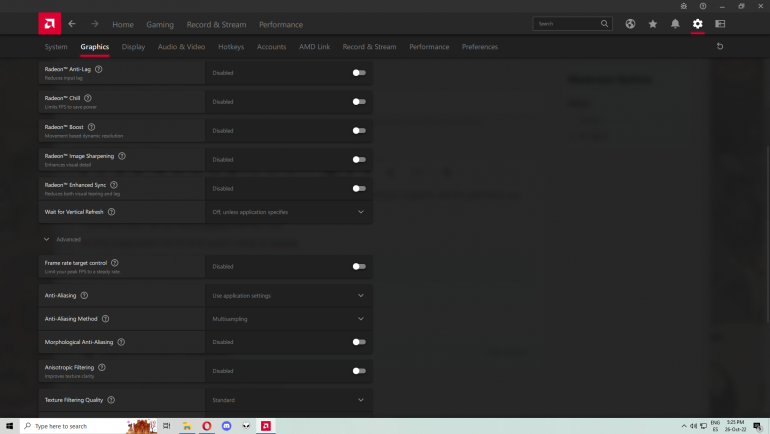Open favorites star icon
Viewport: 770px width, 434px height.
653,24
